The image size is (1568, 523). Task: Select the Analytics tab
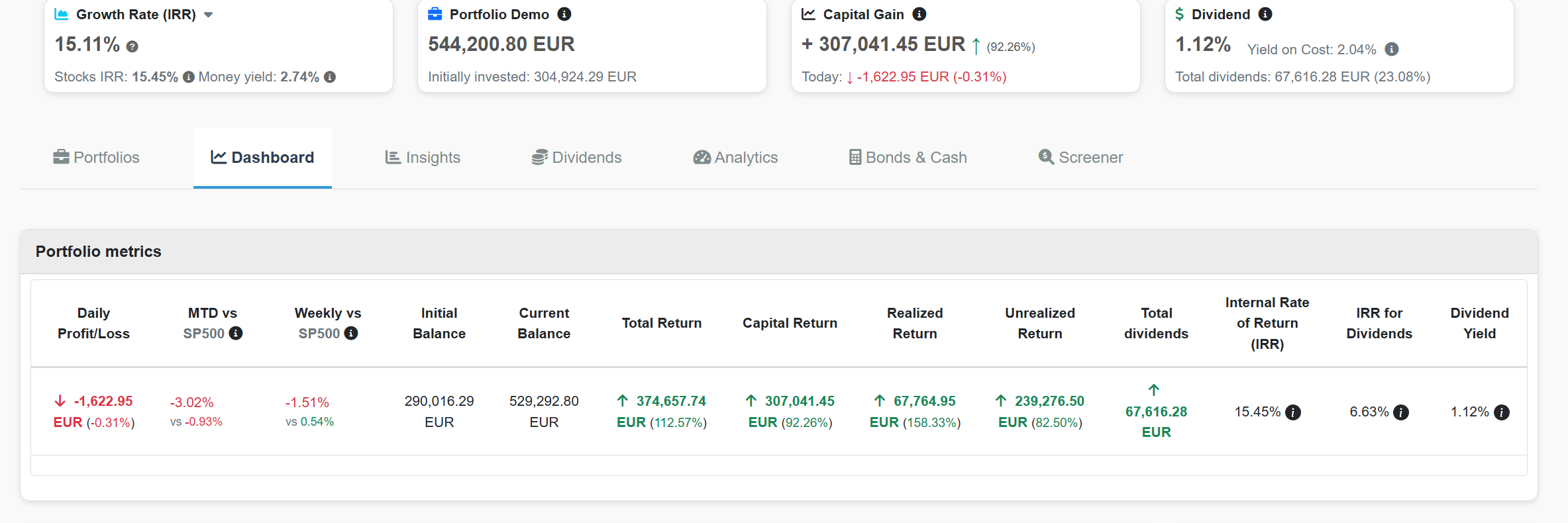[x=735, y=158]
